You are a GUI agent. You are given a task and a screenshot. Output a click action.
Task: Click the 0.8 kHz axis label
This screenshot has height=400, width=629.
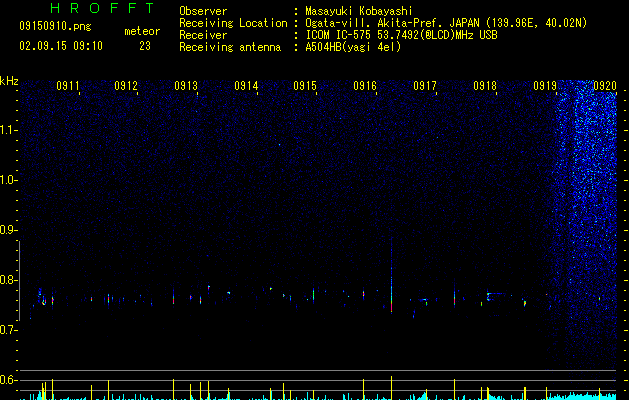tap(9, 280)
